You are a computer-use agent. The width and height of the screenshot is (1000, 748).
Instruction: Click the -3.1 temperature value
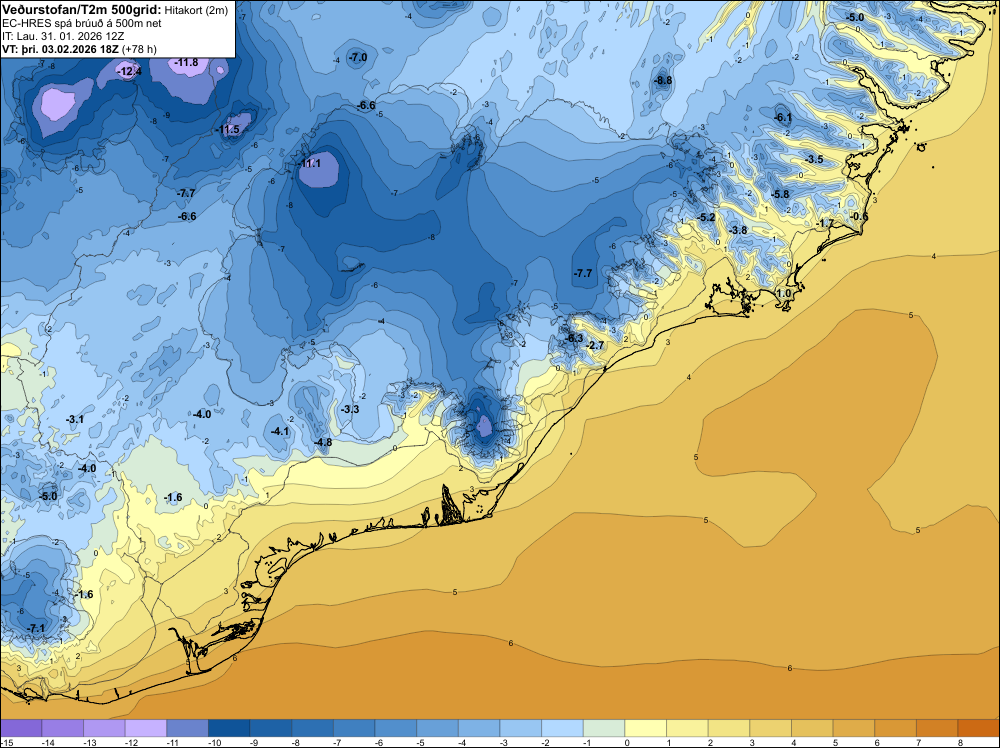(x=75, y=420)
